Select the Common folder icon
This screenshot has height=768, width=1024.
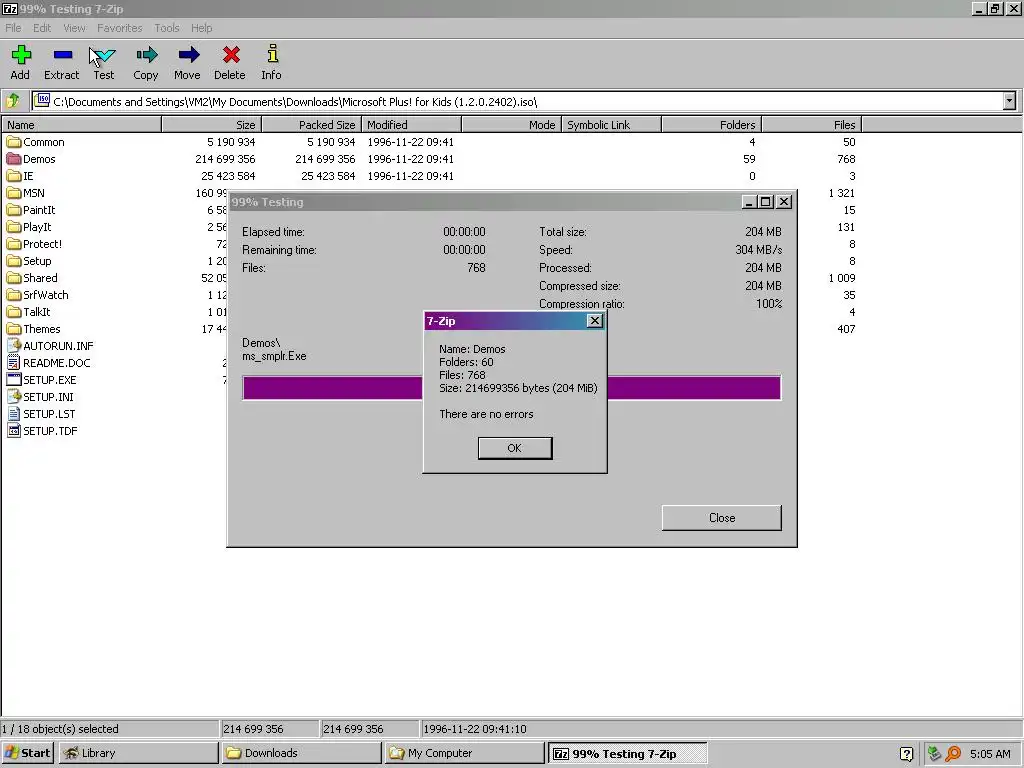click(14, 142)
